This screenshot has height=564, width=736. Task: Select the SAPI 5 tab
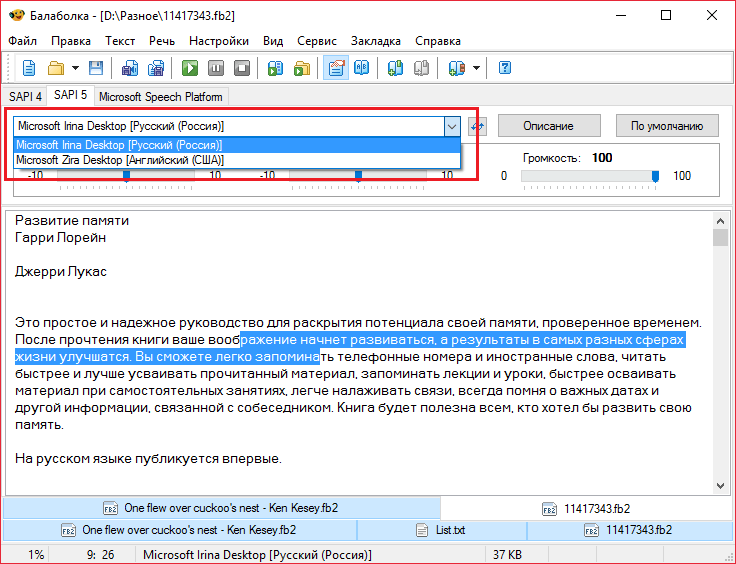pos(70,95)
